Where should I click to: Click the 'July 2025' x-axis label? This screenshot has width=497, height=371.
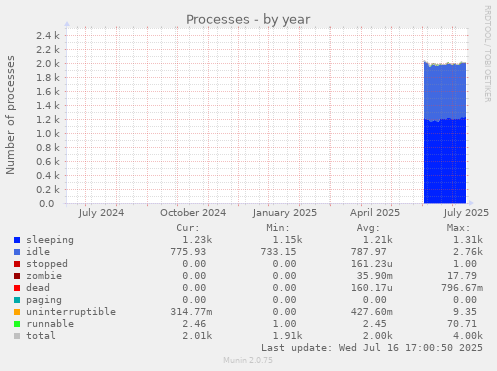click(466, 213)
